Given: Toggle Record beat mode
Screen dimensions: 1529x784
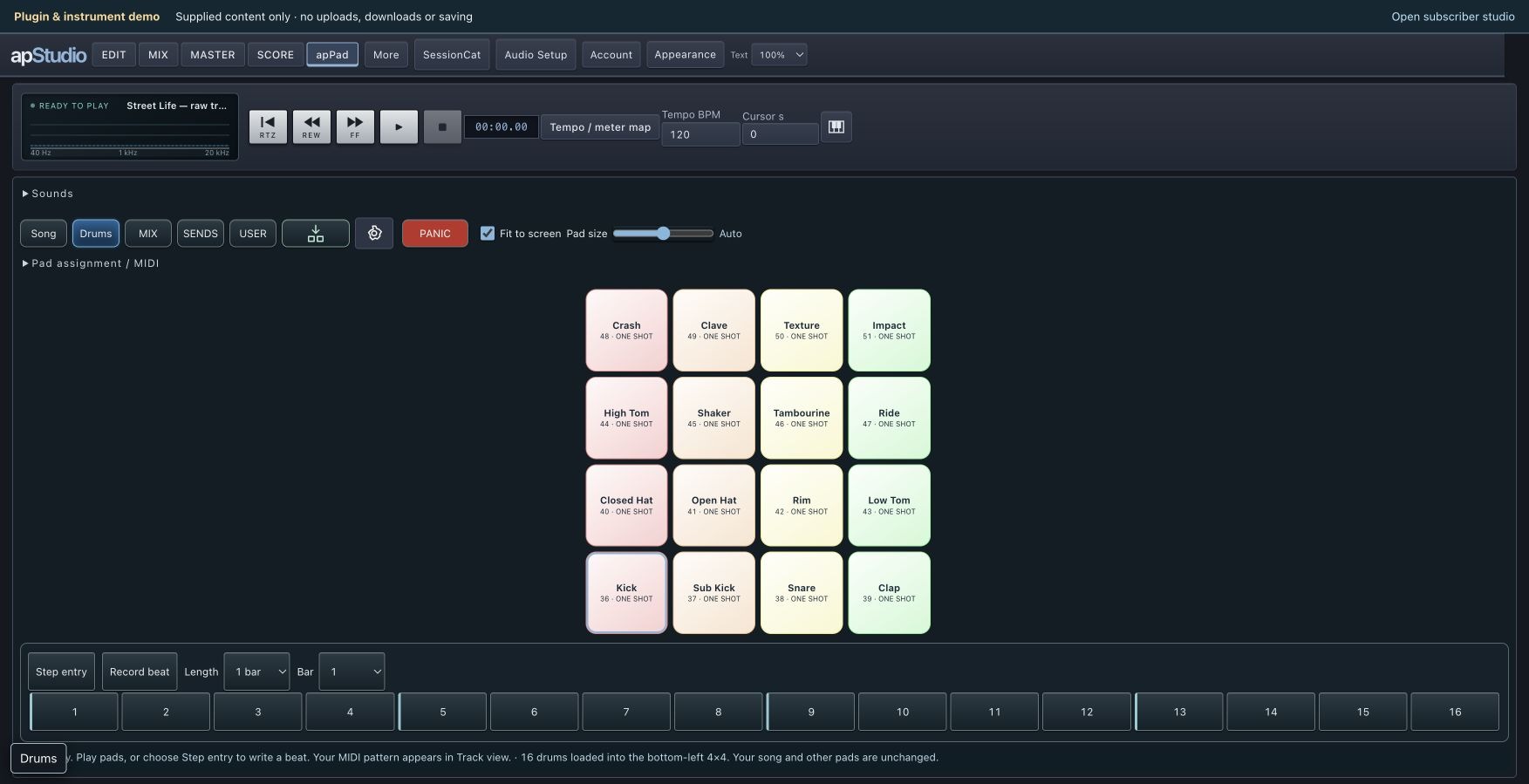Looking at the screenshot, I should tap(140, 672).
